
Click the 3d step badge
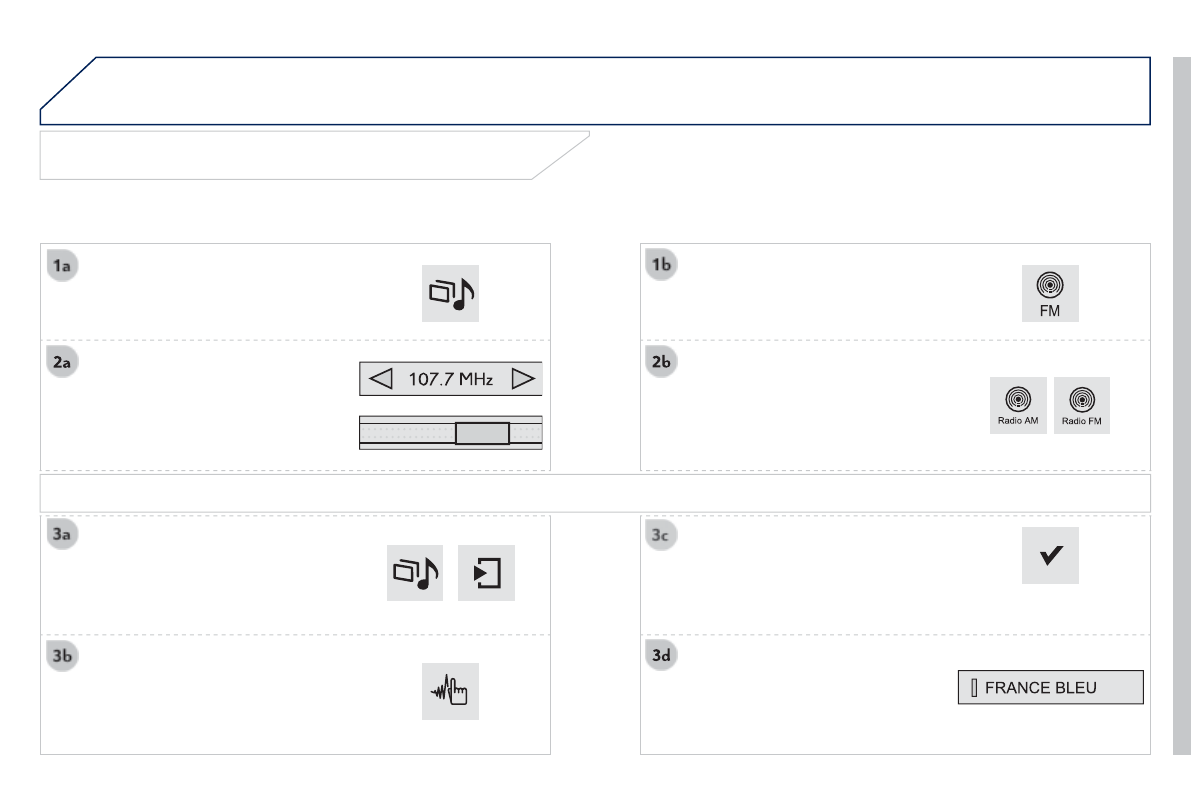coord(662,655)
